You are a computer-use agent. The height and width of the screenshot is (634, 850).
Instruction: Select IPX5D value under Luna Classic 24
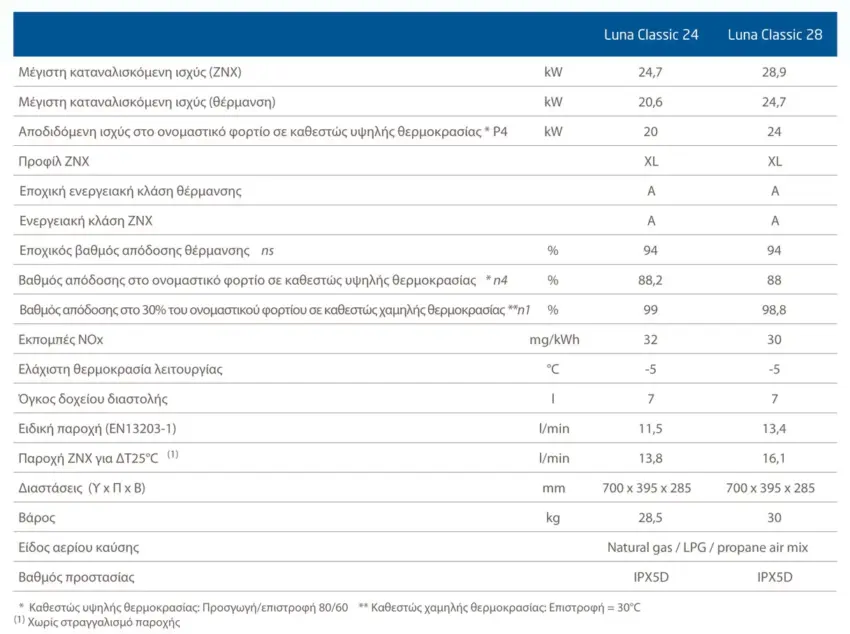pos(651,578)
